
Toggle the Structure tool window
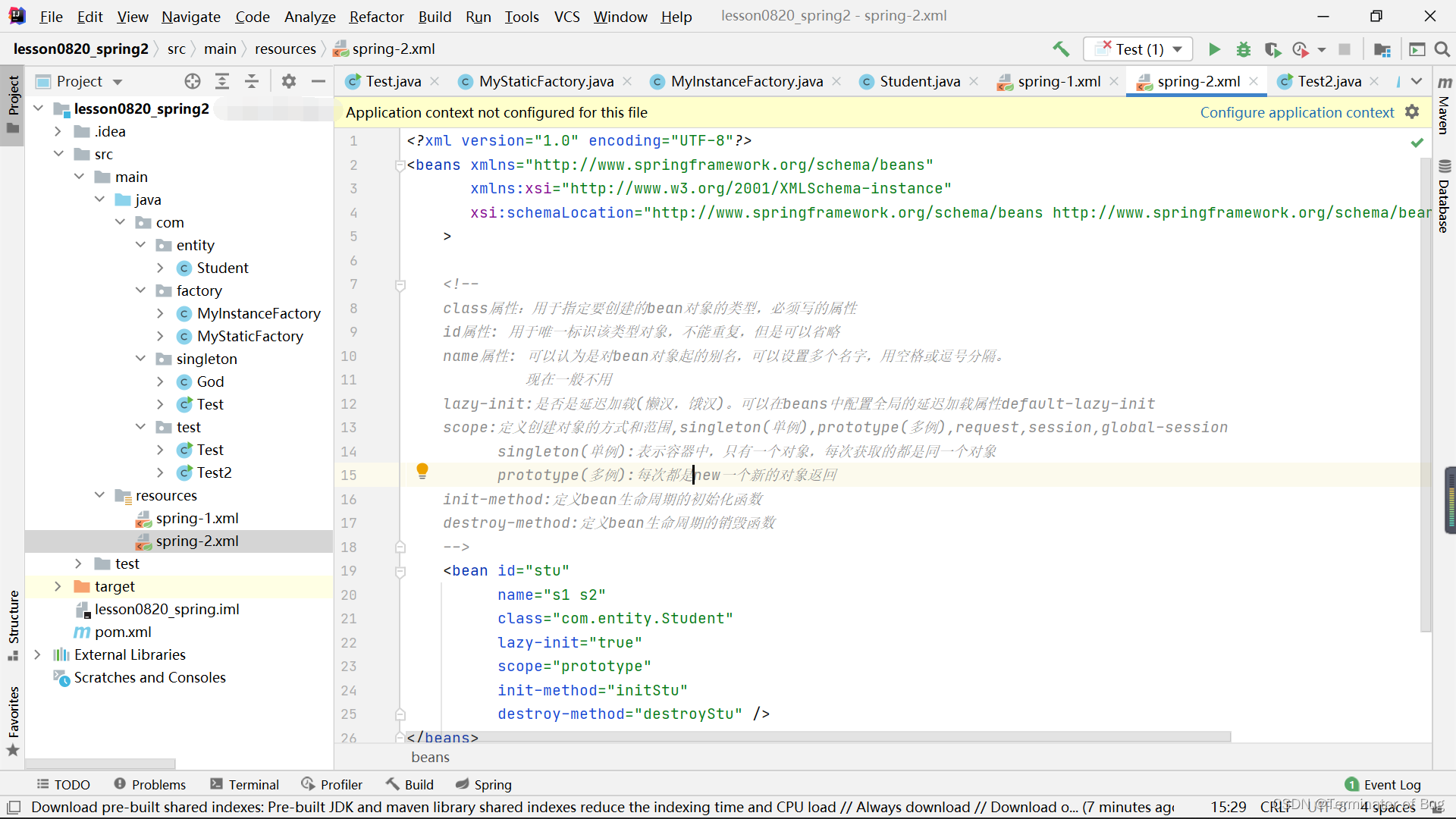pyautogui.click(x=13, y=623)
